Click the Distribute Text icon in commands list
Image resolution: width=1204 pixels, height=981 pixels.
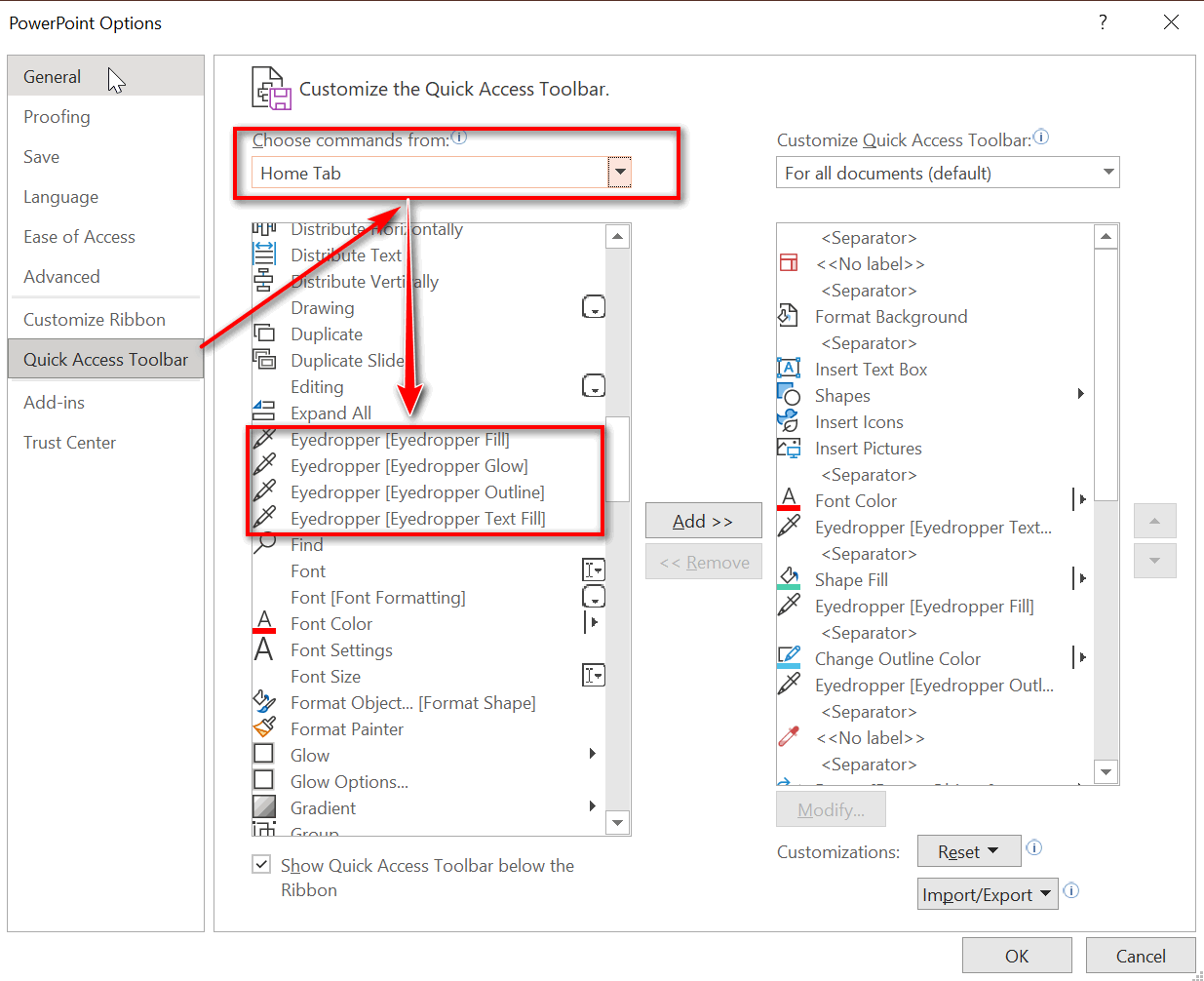point(264,255)
